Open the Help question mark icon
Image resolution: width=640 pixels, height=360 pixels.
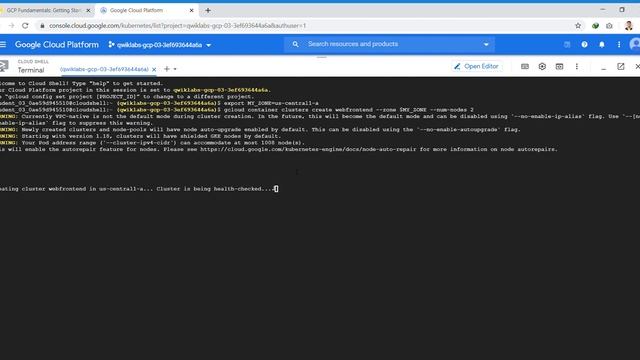pyautogui.click(x=584, y=44)
